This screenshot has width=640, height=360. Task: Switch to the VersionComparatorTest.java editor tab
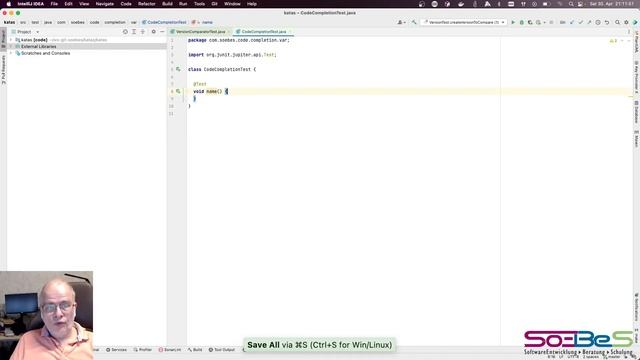pyautogui.click(x=200, y=31)
